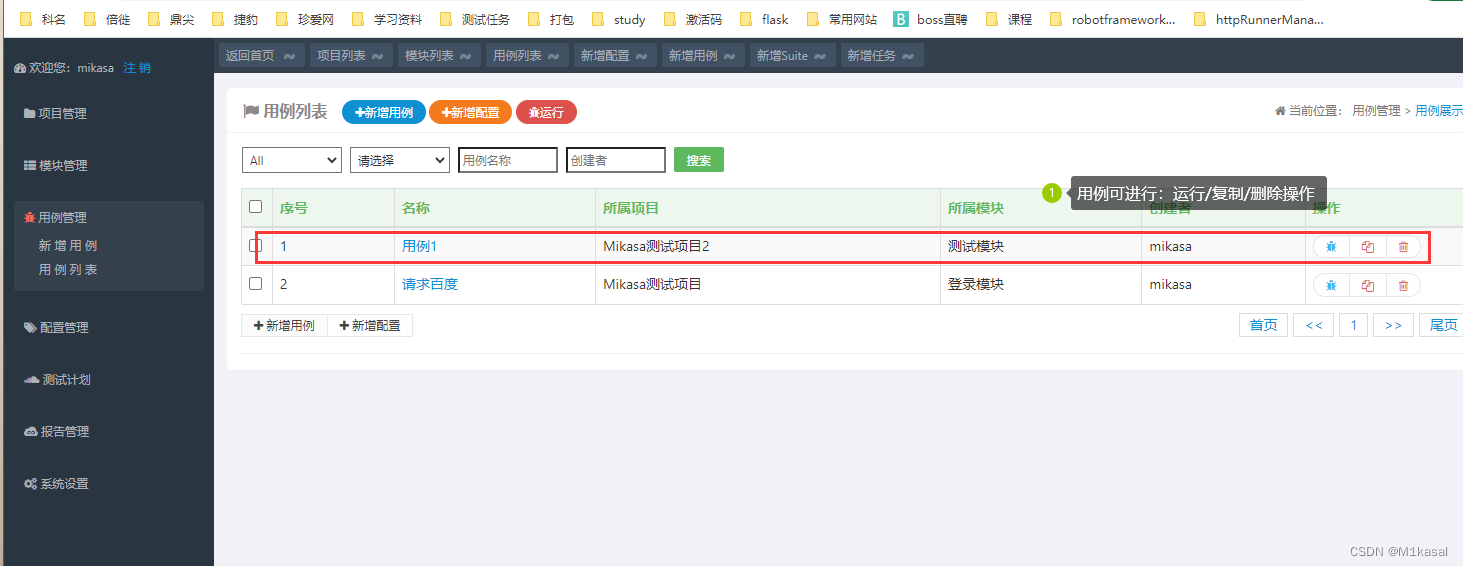
Task: Click 注销 to log out
Action: [137, 68]
